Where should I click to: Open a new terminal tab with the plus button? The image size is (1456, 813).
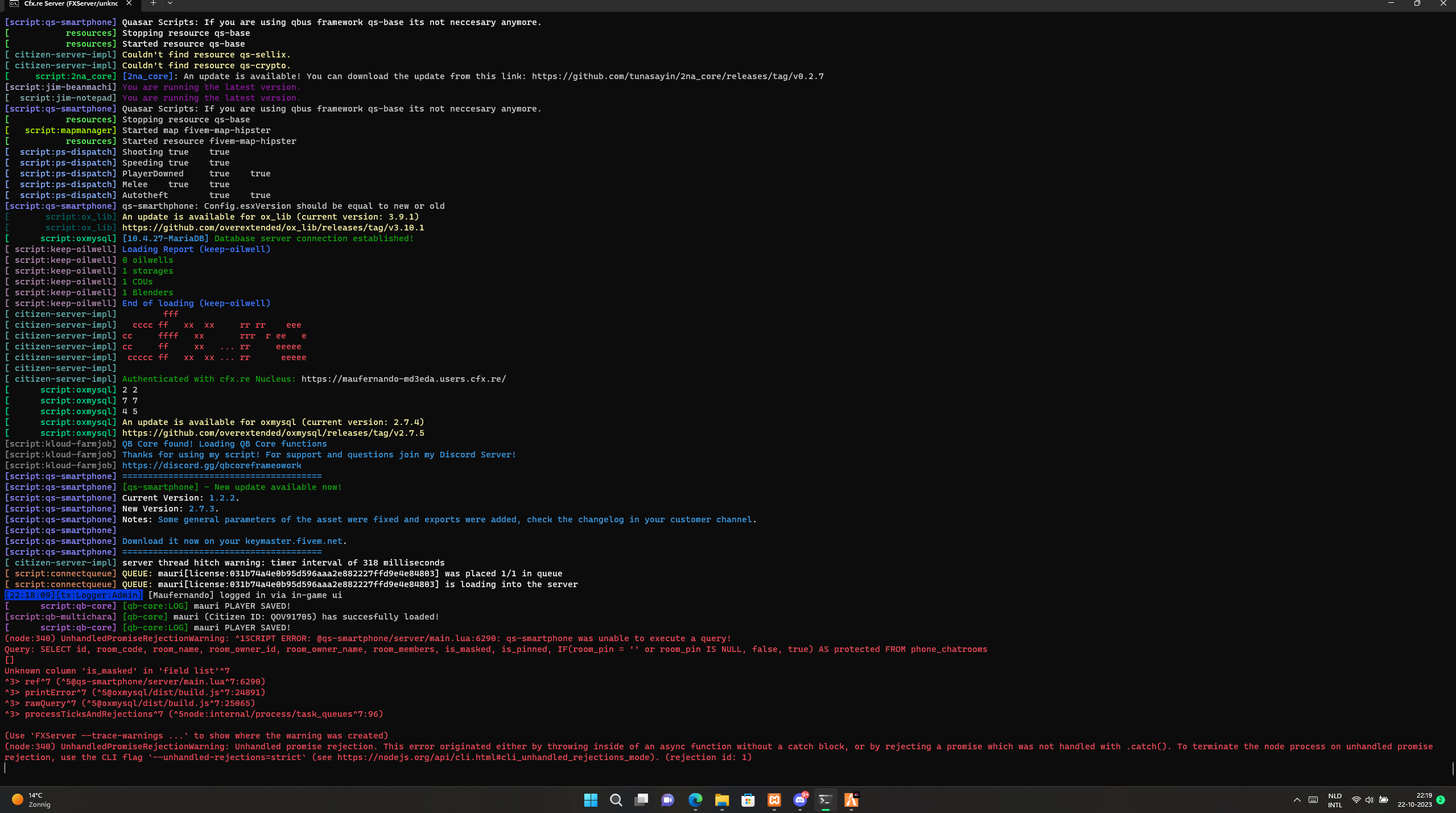coord(152,3)
